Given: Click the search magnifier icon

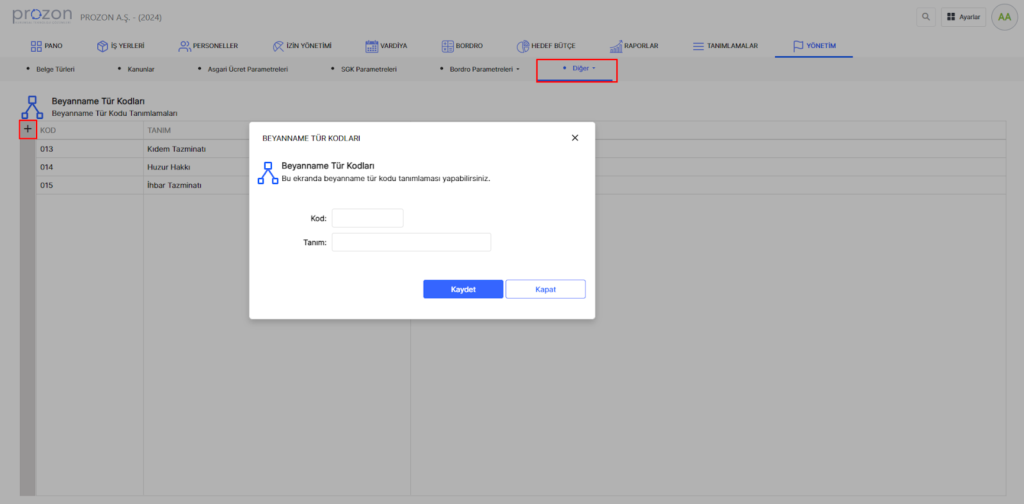Looking at the screenshot, I should tap(925, 17).
